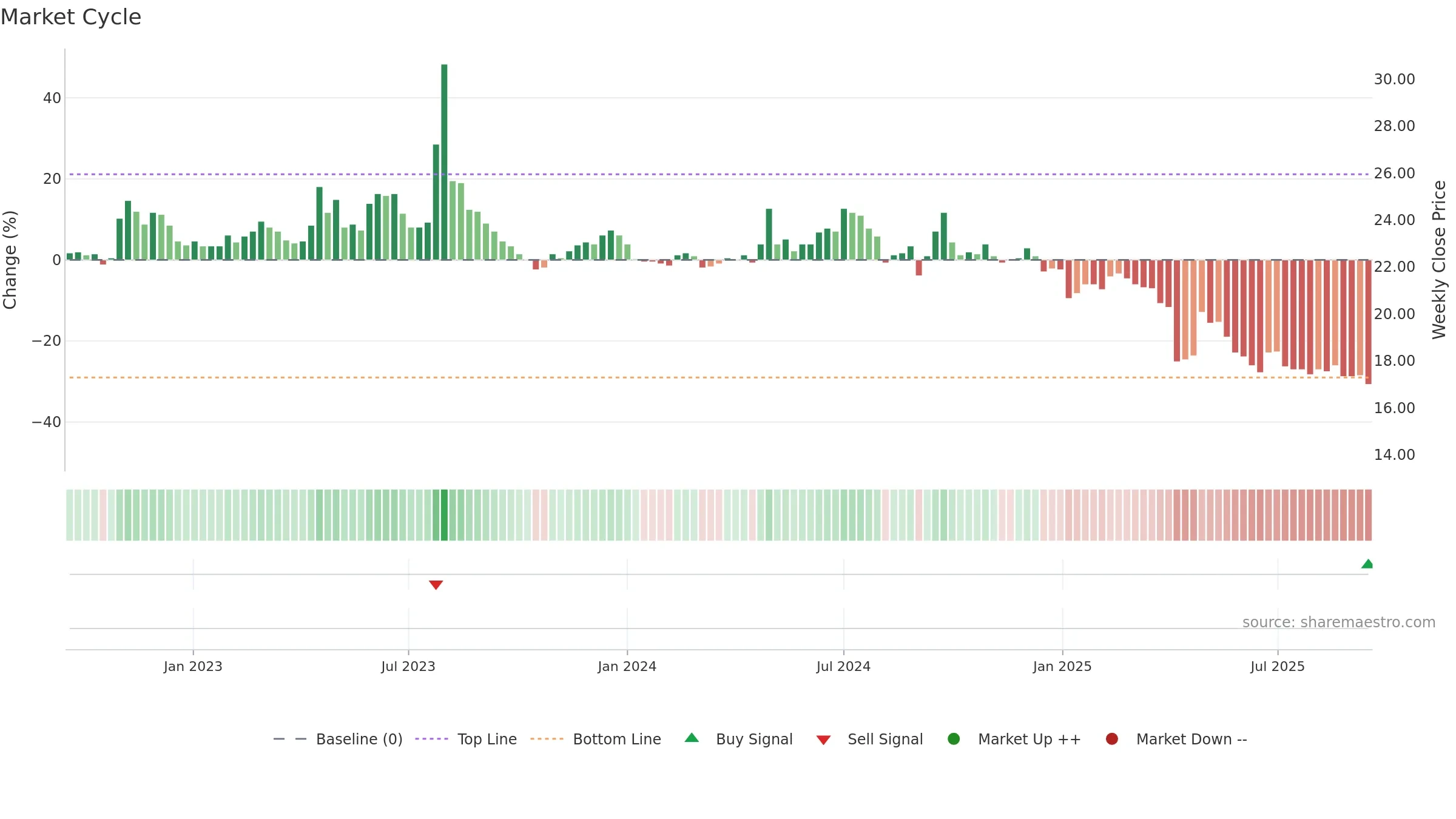Screen dimensions: 1456x819
Task: Click the 26.00 price tick on right axis
Action: [1394, 174]
